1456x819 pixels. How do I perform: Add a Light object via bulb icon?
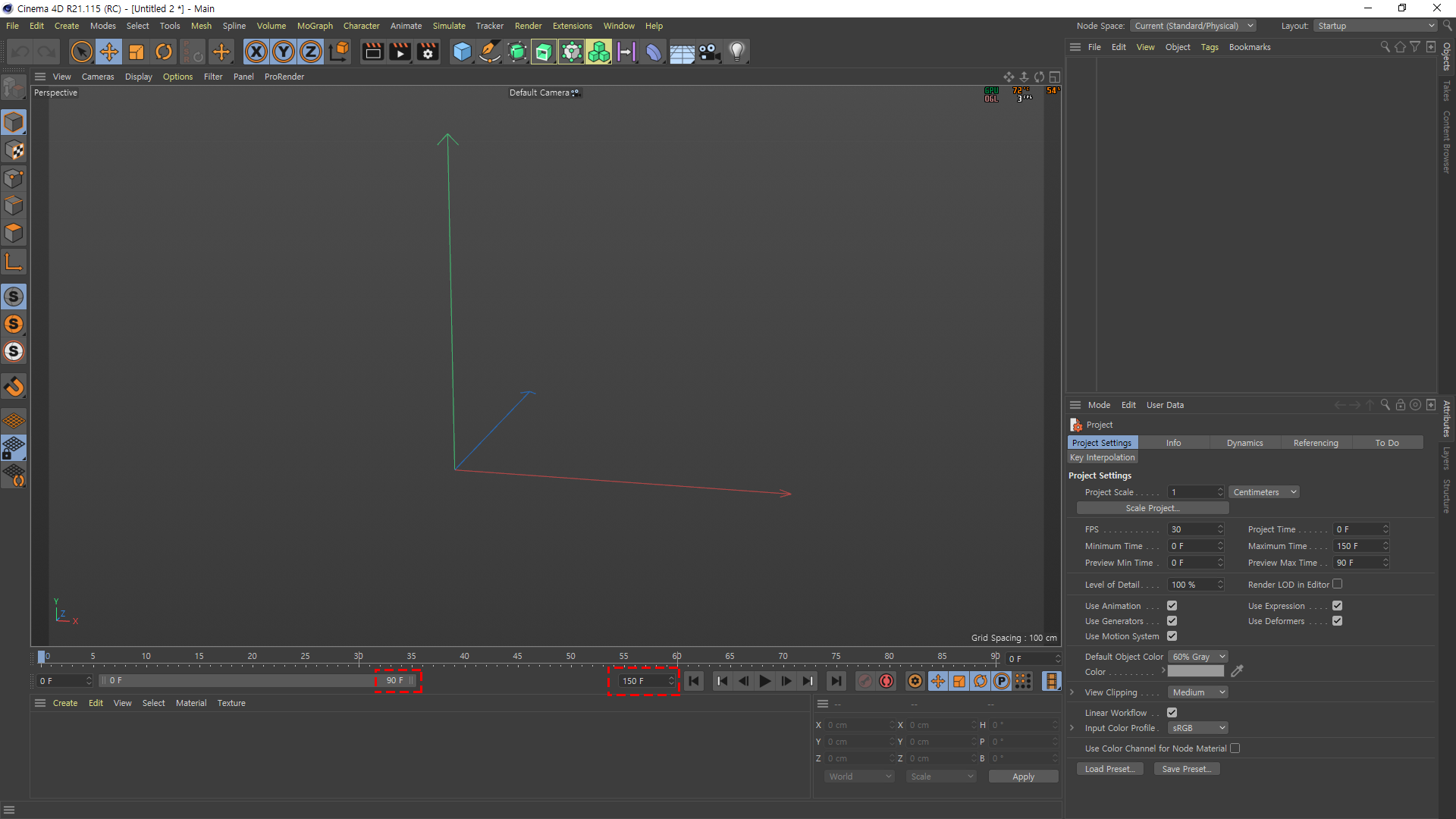click(x=736, y=52)
